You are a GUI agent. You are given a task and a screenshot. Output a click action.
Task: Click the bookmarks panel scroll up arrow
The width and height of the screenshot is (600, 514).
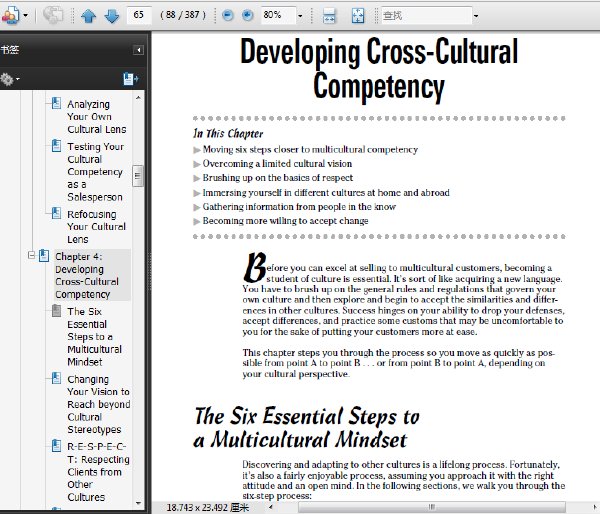coord(138,98)
